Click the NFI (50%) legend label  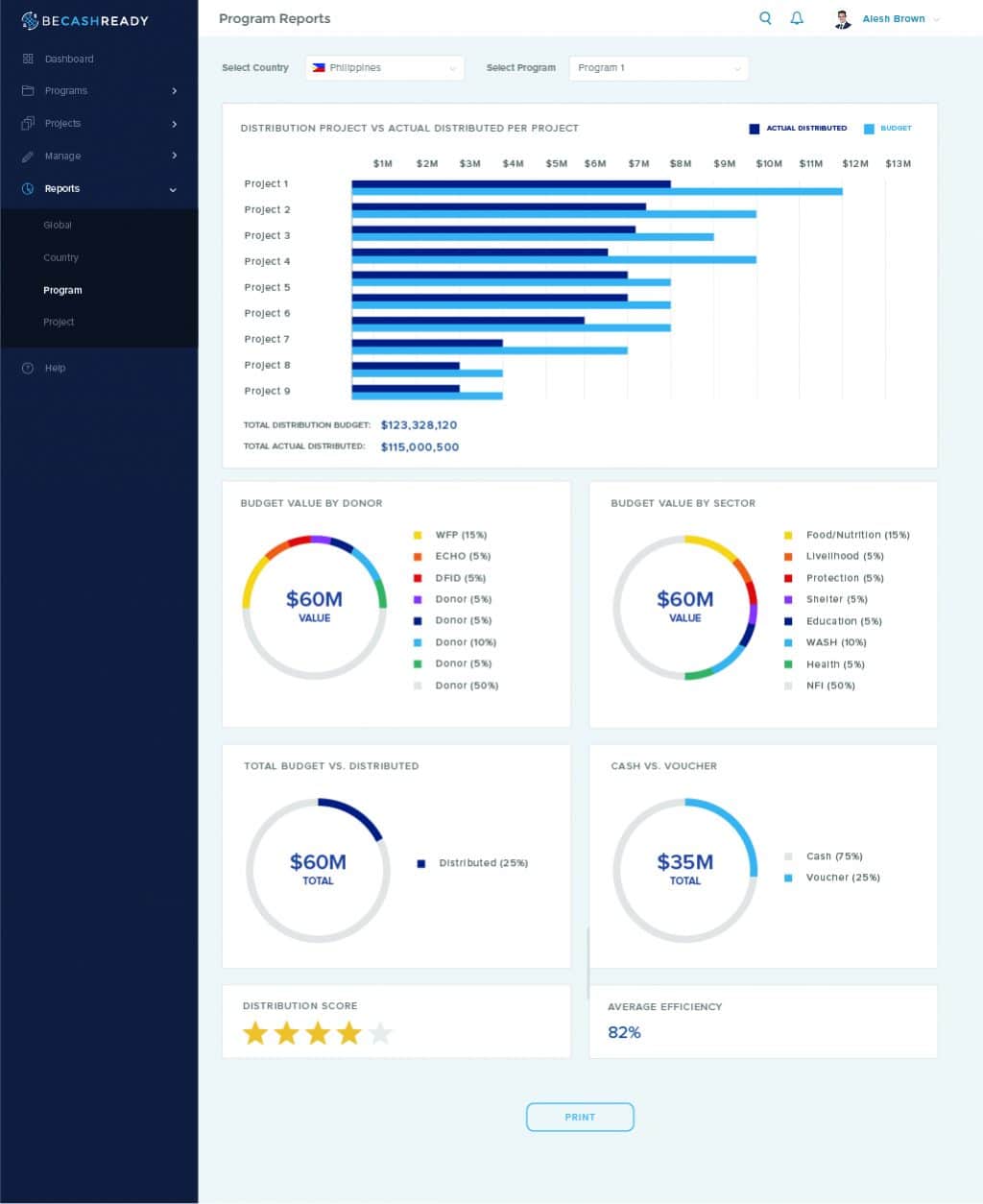[830, 686]
